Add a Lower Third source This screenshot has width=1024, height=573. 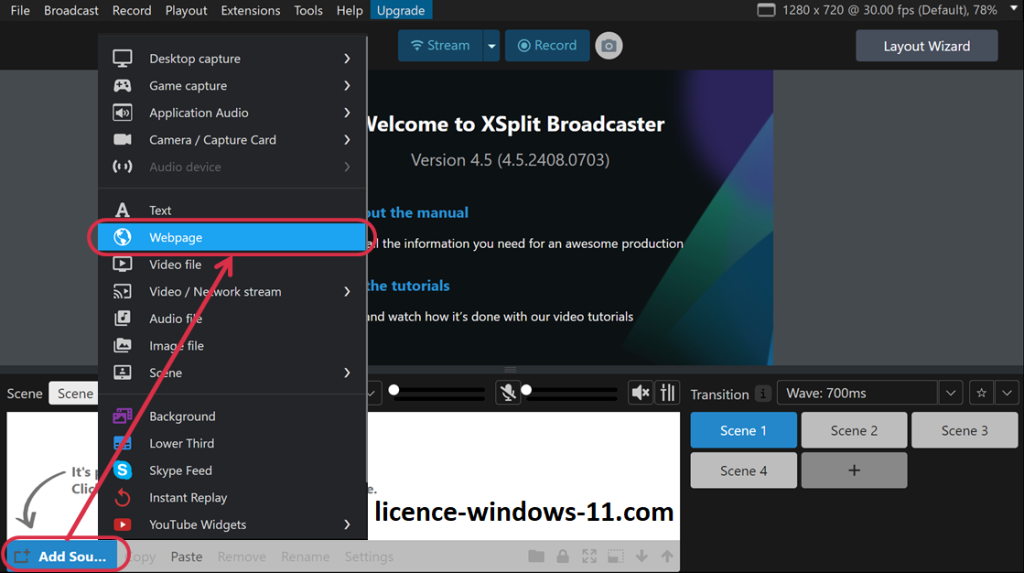point(181,443)
